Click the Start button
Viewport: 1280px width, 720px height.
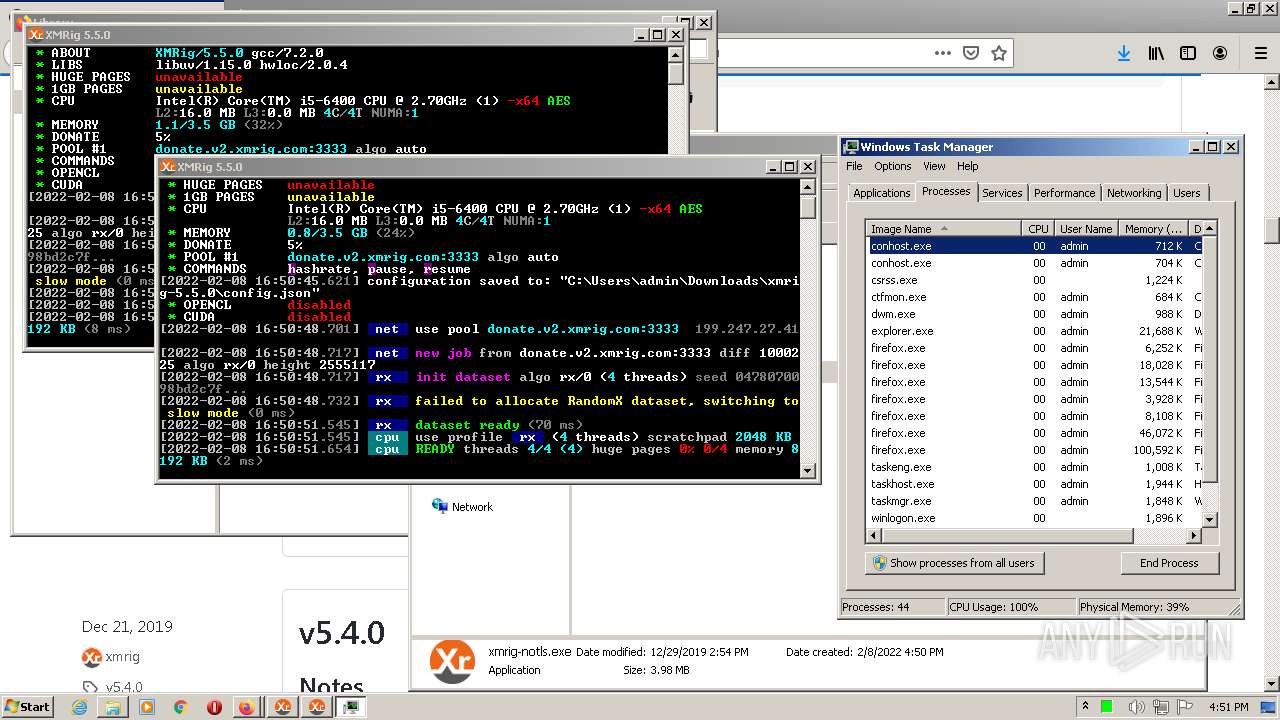tap(27, 706)
